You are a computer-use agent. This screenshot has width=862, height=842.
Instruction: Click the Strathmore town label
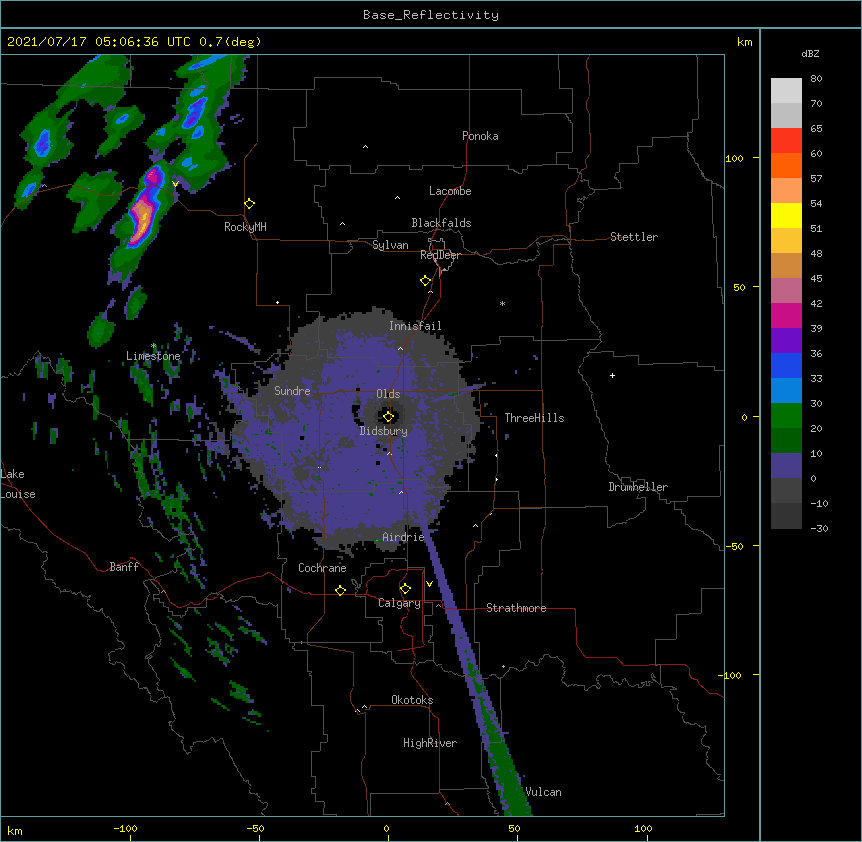(x=516, y=608)
